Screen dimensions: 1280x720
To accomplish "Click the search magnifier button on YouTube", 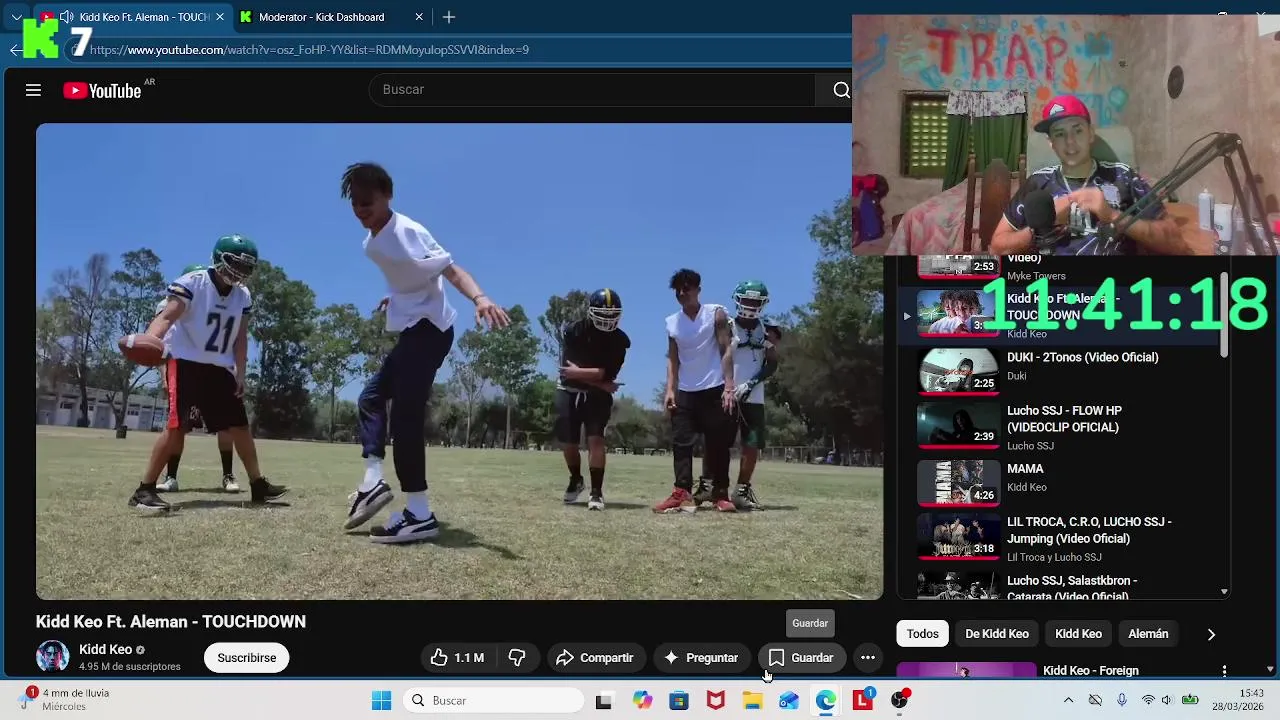I will 841,90.
